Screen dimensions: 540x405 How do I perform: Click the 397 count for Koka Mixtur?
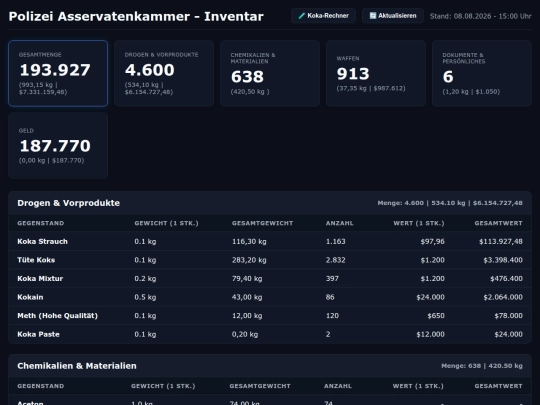tap(332, 279)
